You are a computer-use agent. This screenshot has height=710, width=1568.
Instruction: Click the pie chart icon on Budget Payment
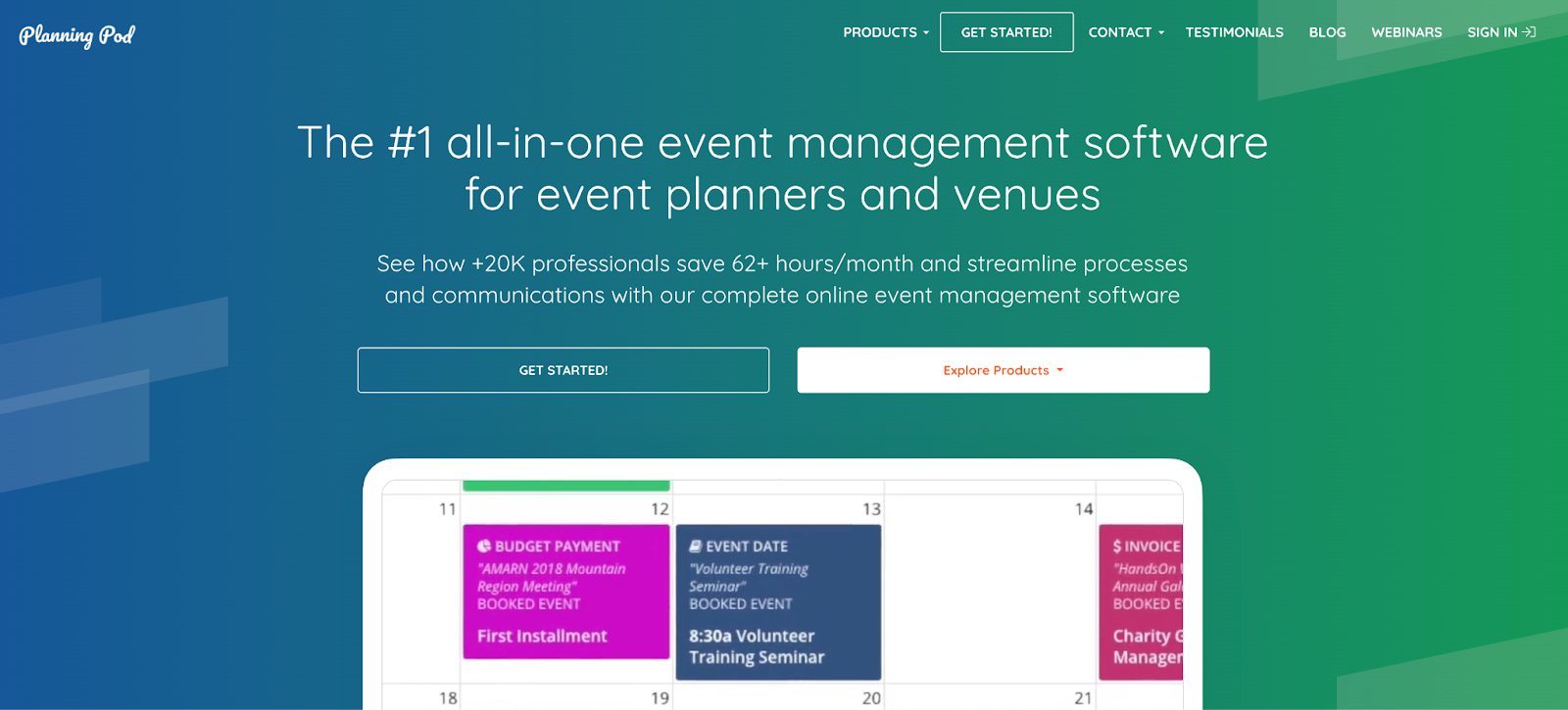click(484, 546)
